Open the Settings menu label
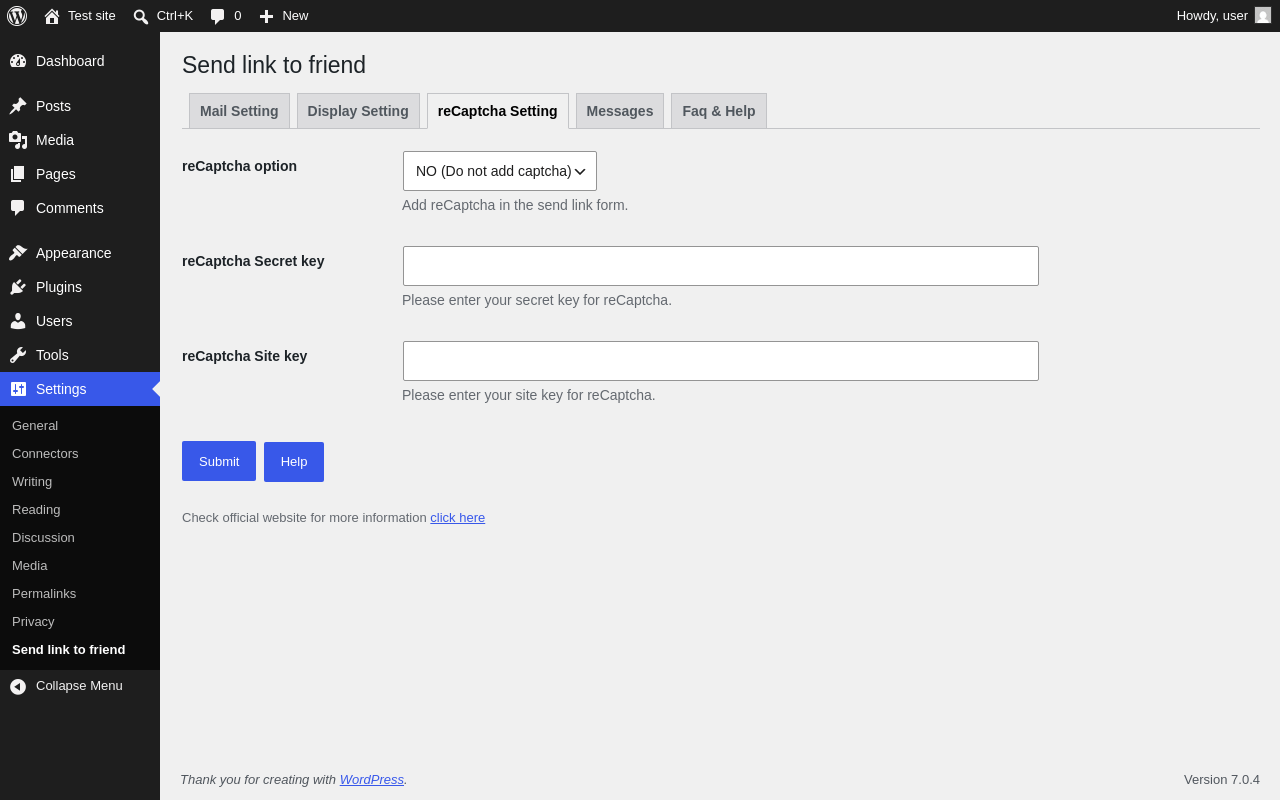Viewport: 1280px width, 800px height. pos(61,389)
